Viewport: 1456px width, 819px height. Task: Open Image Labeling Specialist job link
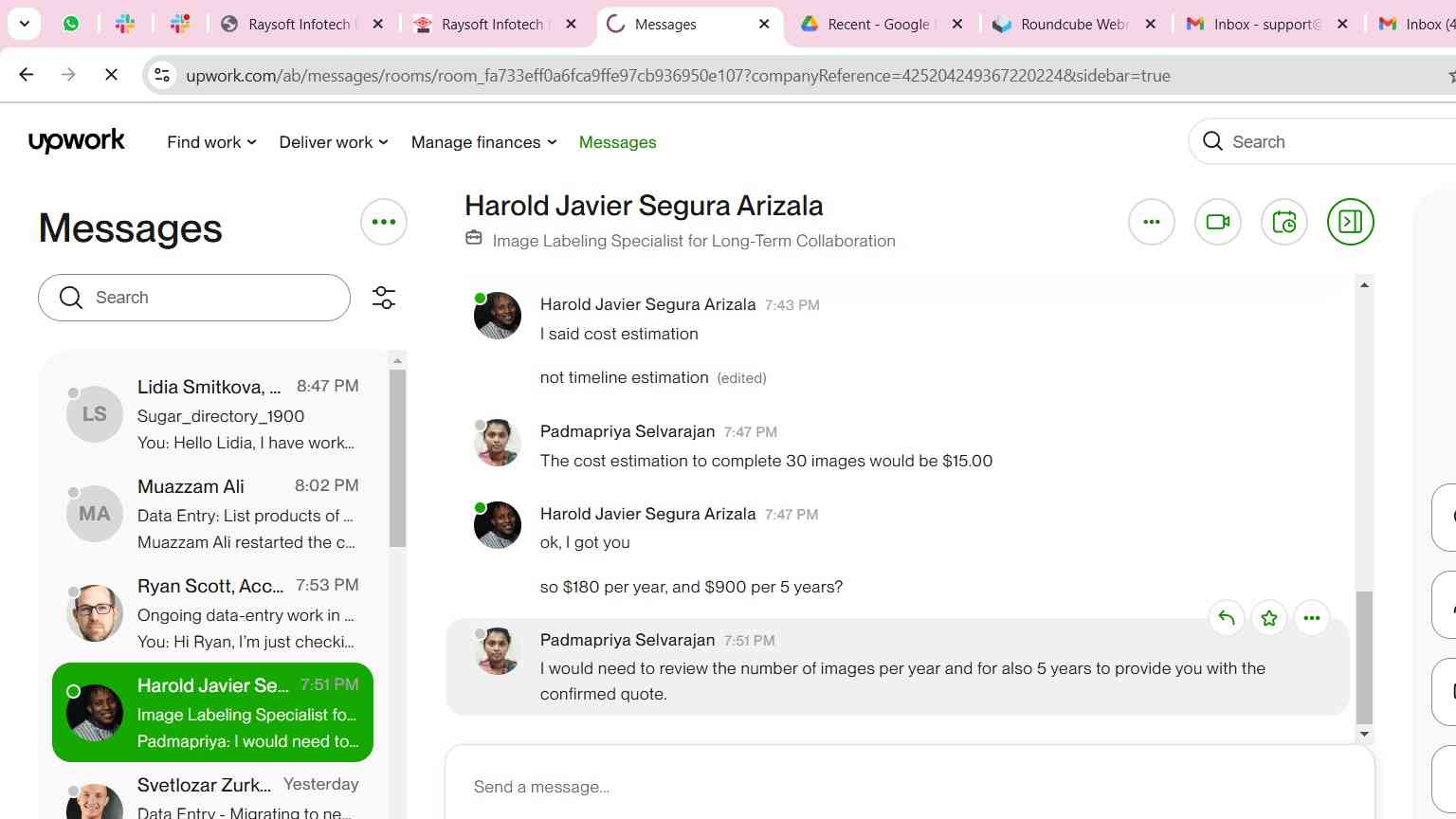pos(694,241)
